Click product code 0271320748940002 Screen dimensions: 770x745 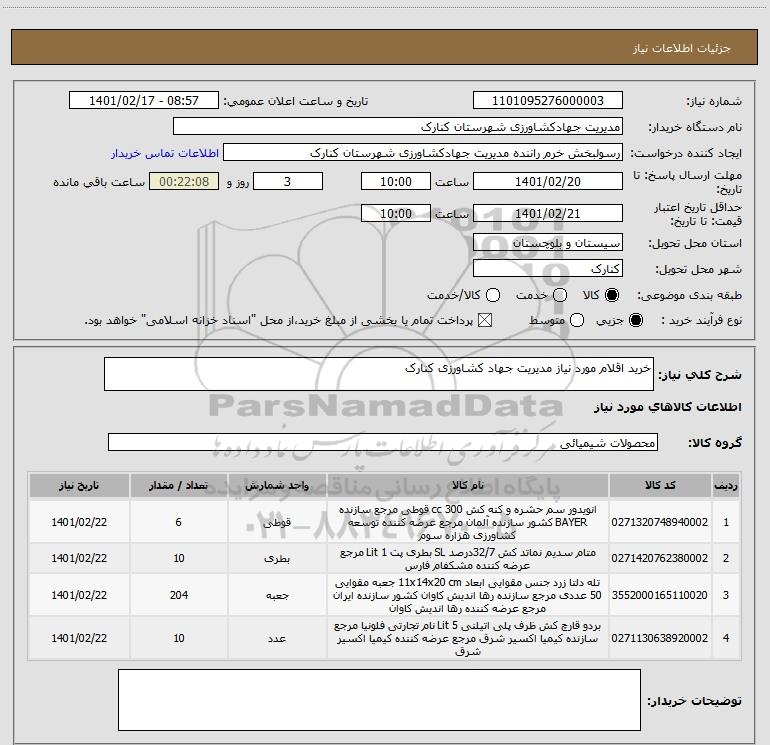[x=660, y=522]
